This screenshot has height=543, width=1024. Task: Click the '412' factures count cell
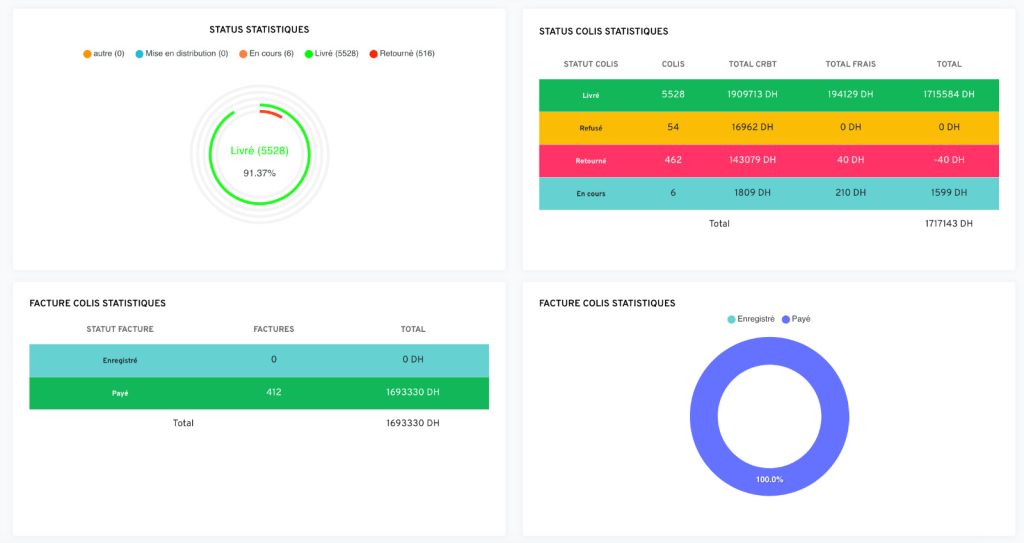[x=274, y=392]
